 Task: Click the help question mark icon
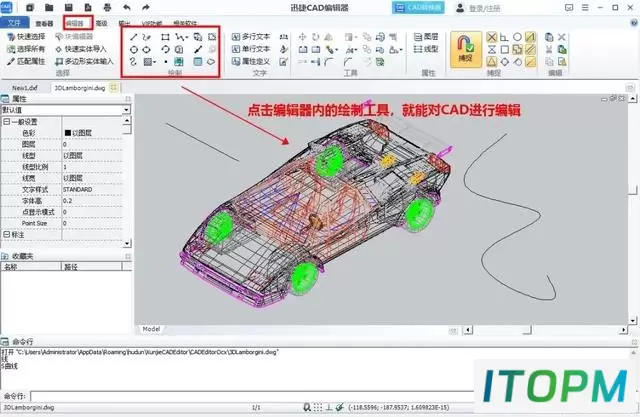pos(634,23)
